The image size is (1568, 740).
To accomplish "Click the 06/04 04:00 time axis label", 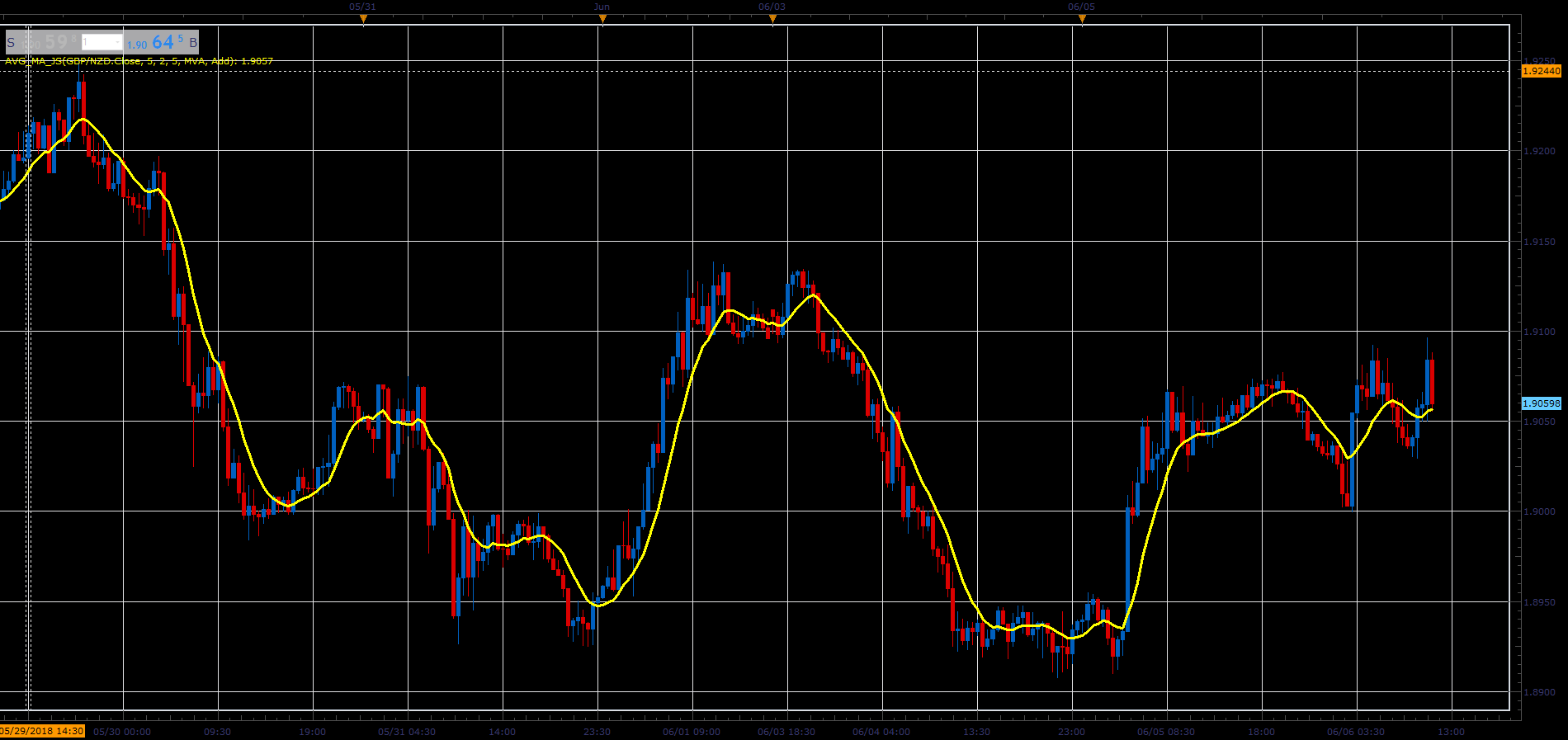I will (881, 732).
